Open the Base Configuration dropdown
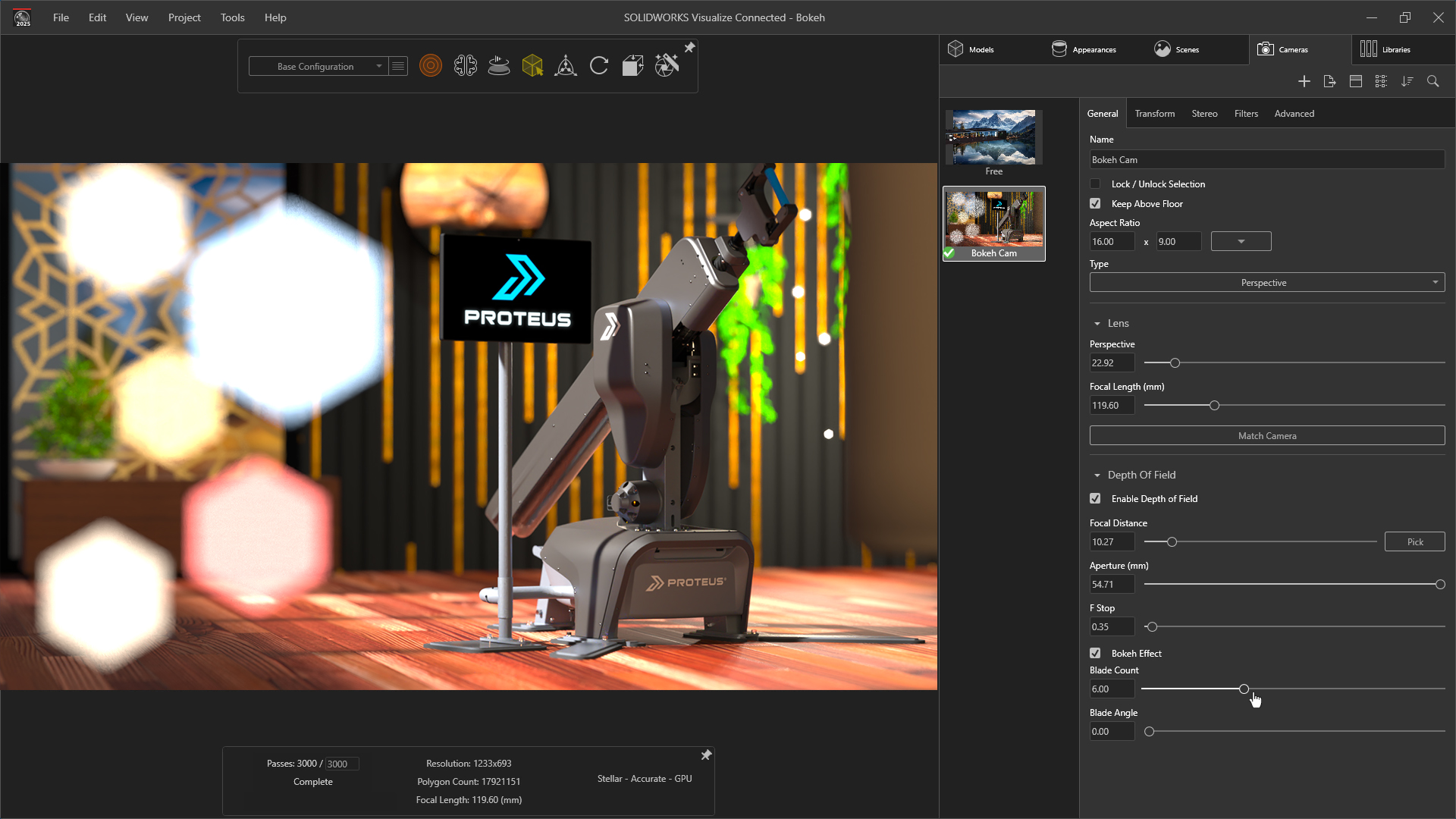The height and width of the screenshot is (819, 1456). point(318,67)
